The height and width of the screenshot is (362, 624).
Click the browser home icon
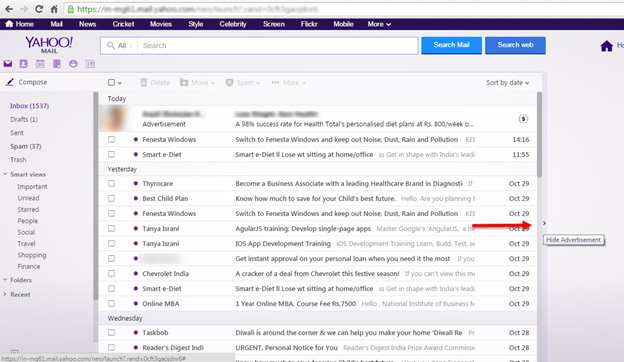click(x=54, y=9)
